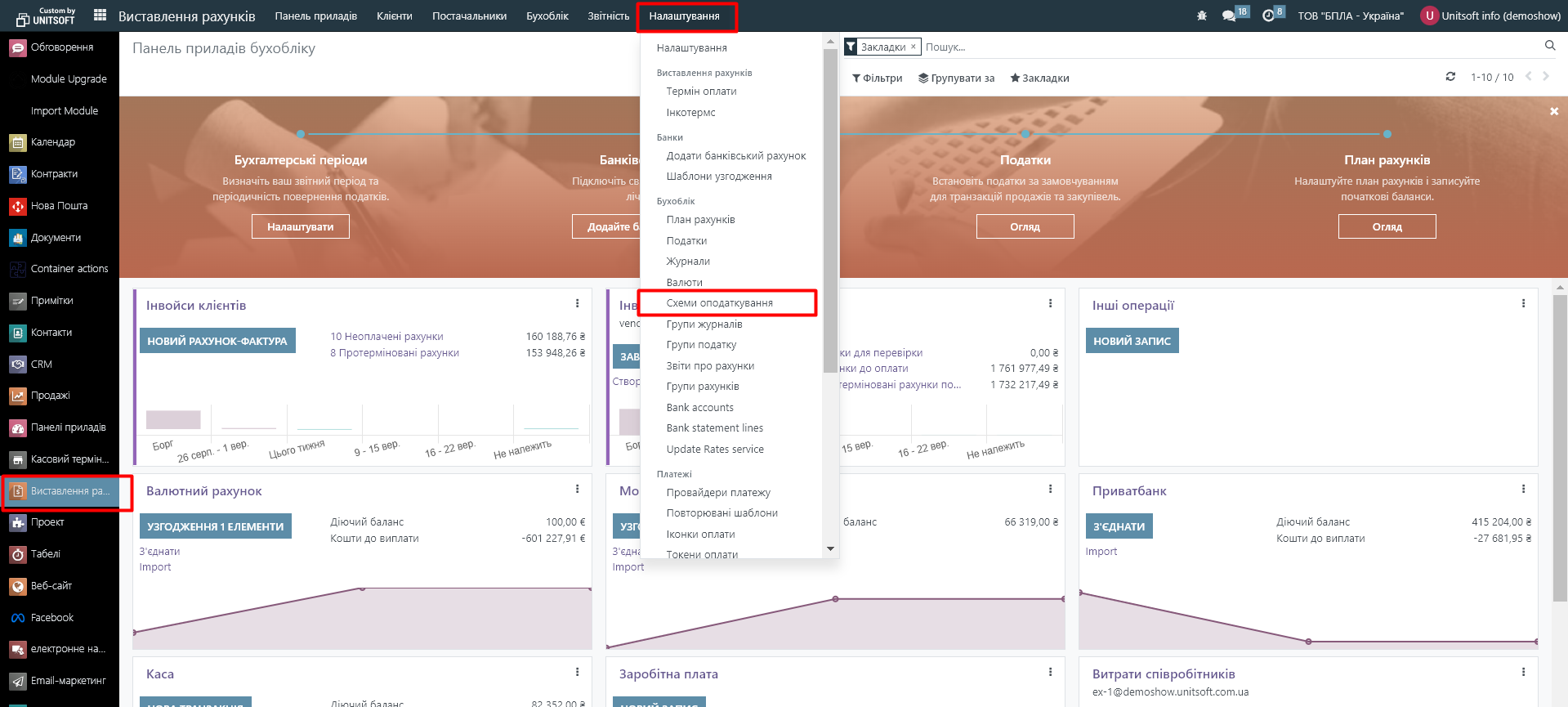The width and height of the screenshot is (1568, 707).
Task: Open the Звітність top menu
Action: [608, 16]
